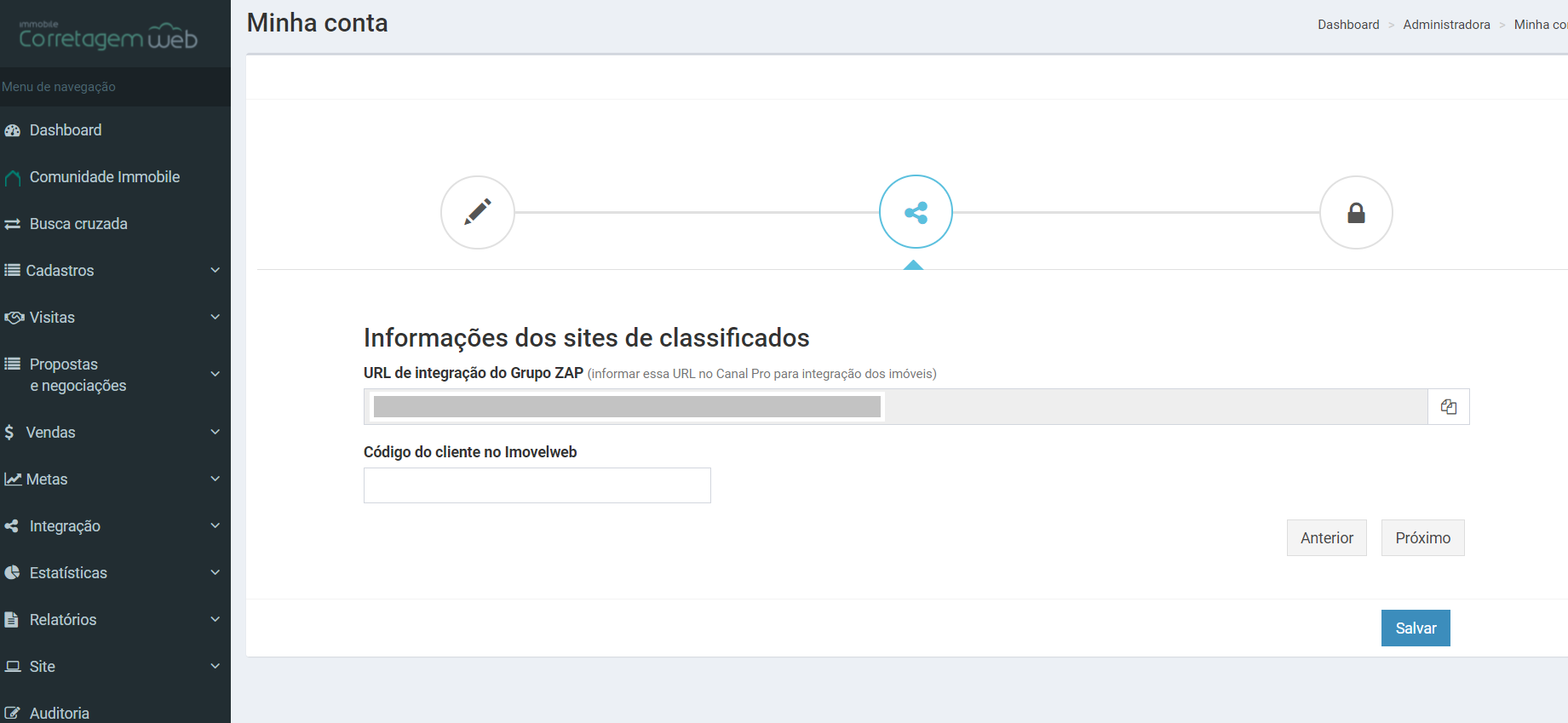Click the Código do cliente no Imovelweb label
Image resolution: width=1568 pixels, height=723 pixels.
(470, 452)
